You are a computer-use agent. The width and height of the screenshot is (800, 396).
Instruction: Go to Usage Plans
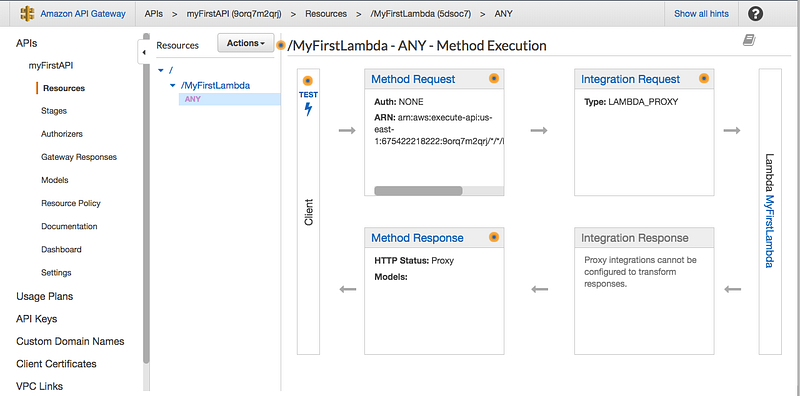tap(44, 296)
